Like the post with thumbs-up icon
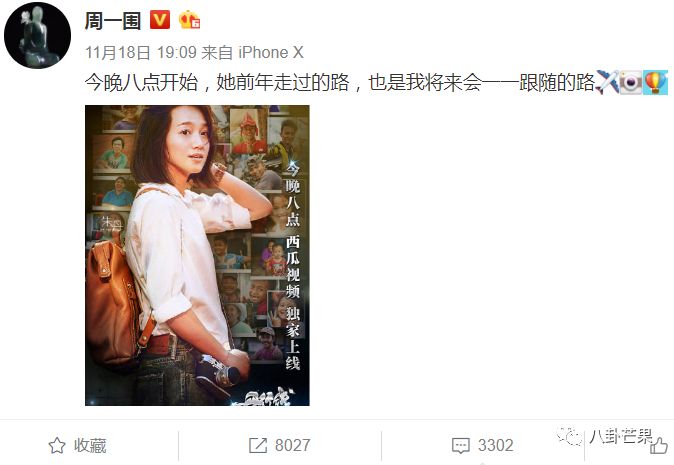 click(658, 446)
